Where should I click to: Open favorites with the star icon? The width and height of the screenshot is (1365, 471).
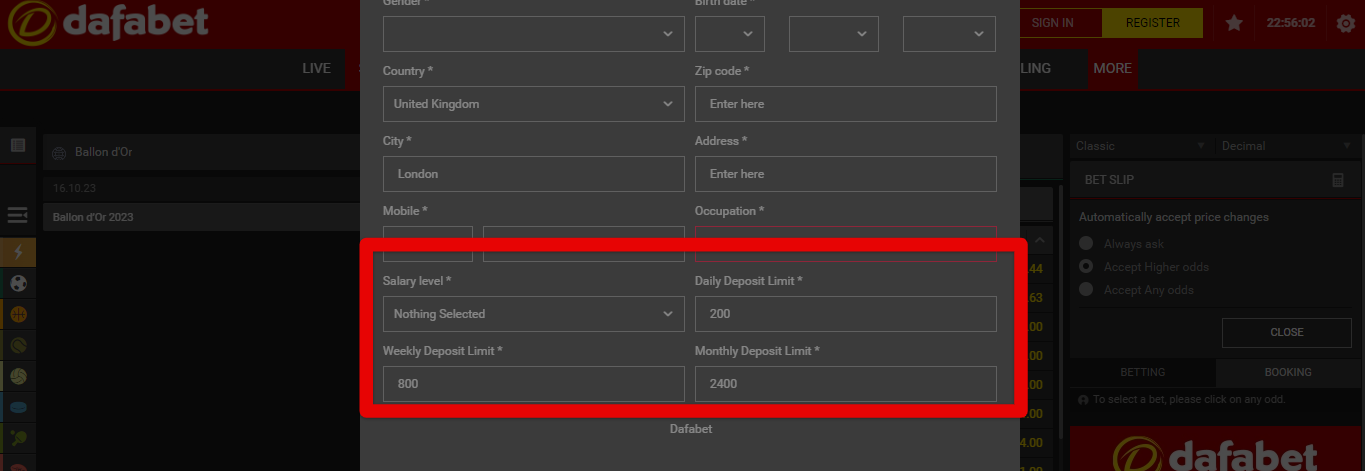point(1234,23)
